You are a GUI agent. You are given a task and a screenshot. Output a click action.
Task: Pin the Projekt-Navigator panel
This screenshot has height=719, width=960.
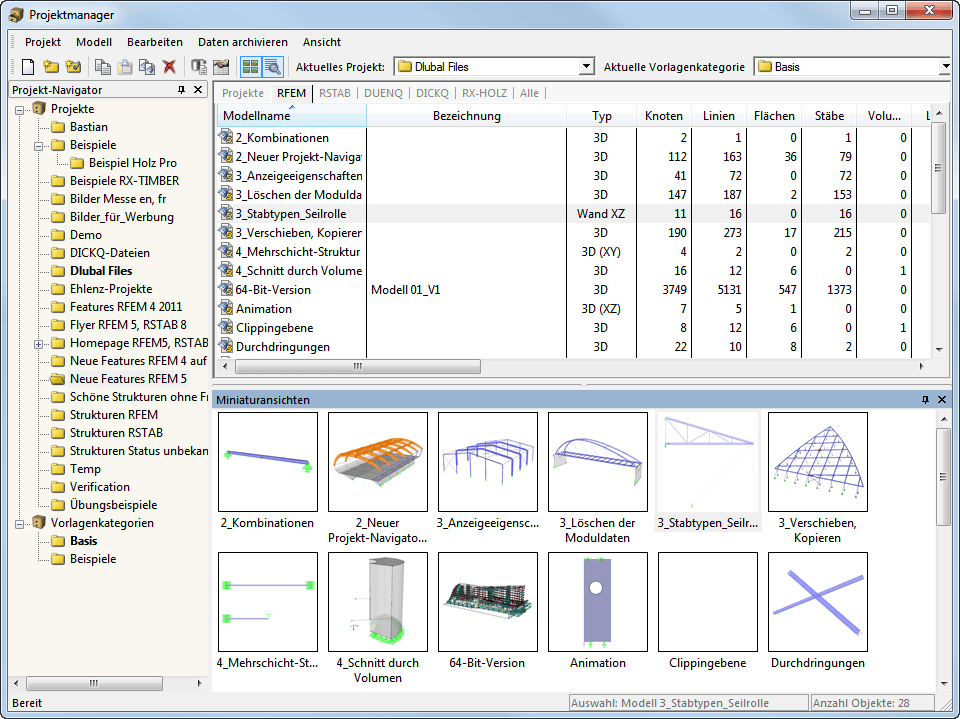click(181, 90)
